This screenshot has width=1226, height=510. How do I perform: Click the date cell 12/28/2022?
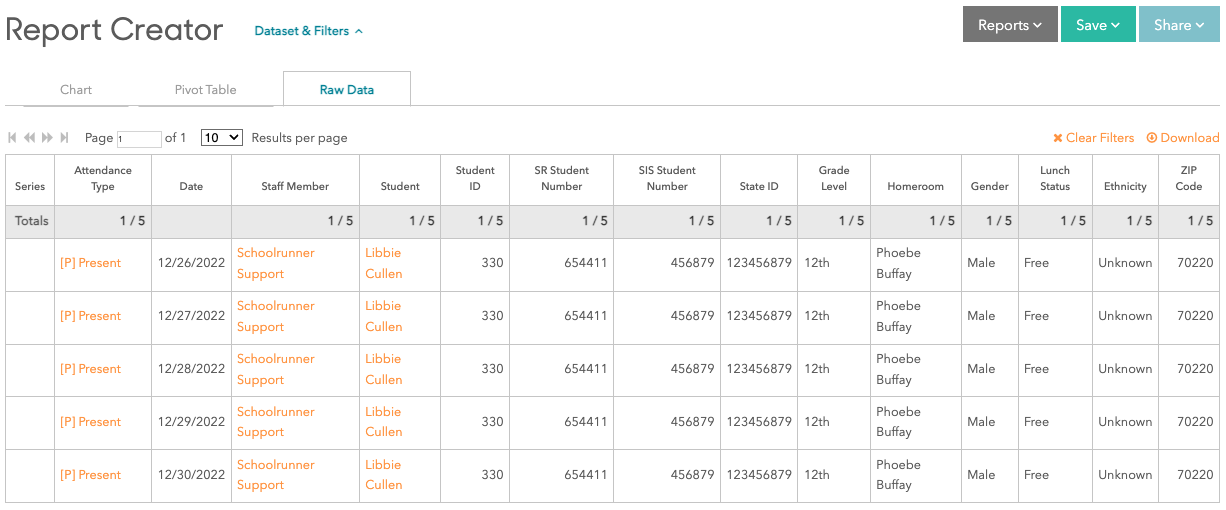coord(191,369)
